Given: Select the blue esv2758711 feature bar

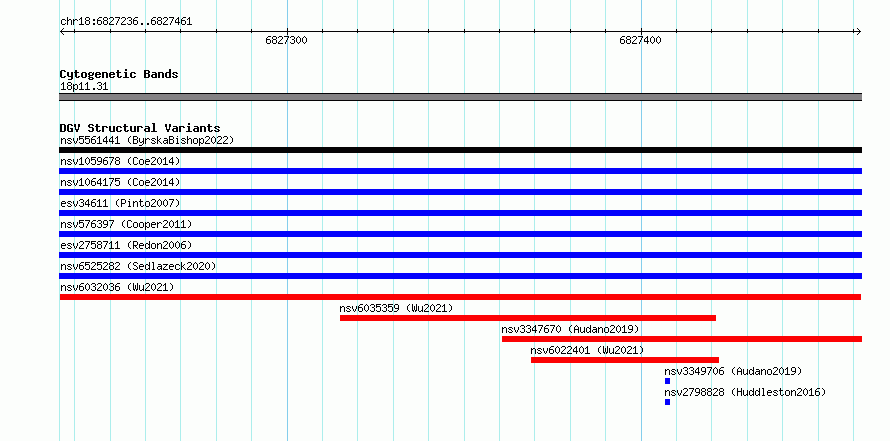Looking at the screenshot, I should pos(460,255).
